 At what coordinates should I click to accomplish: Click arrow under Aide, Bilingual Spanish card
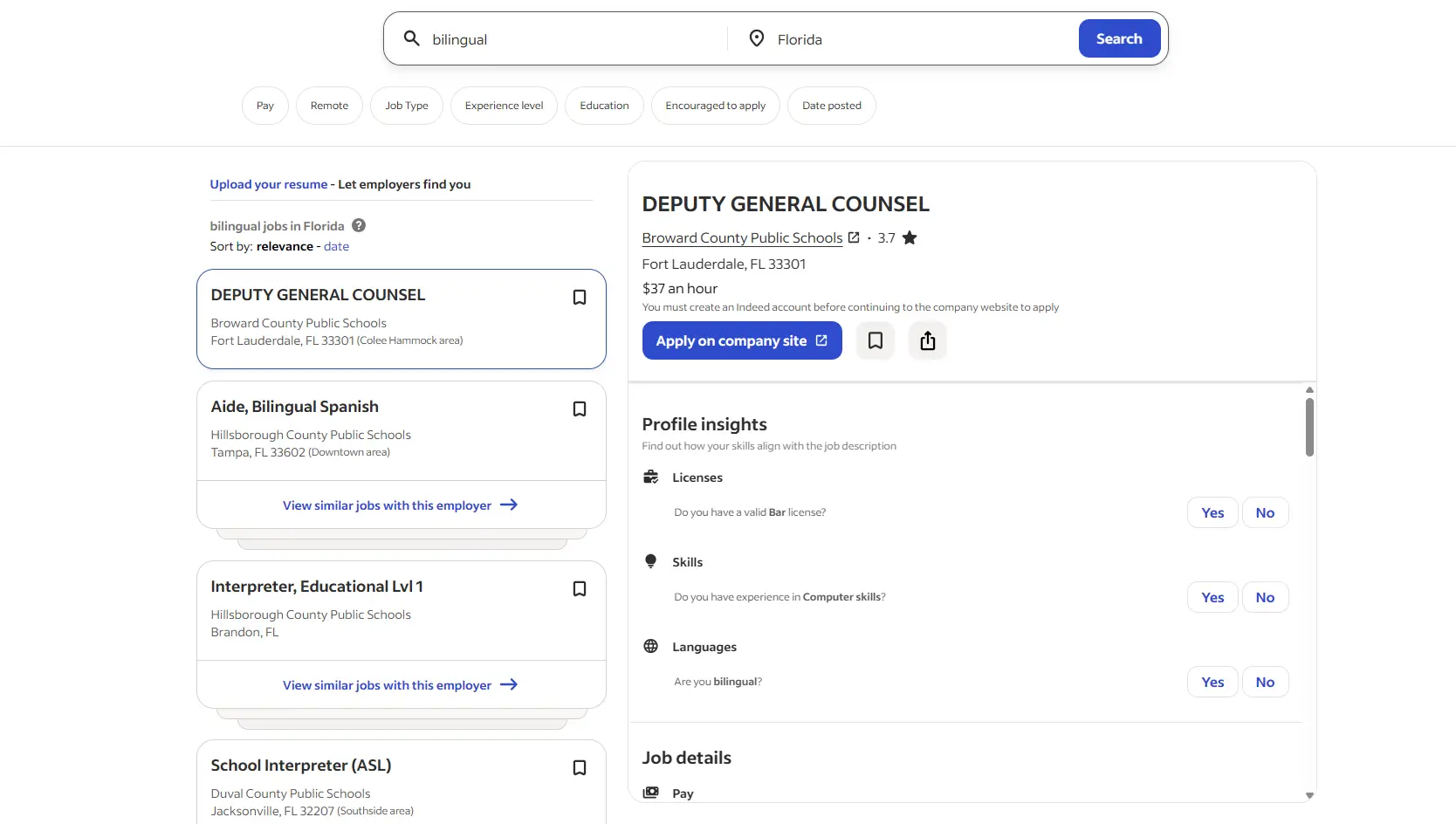point(509,505)
